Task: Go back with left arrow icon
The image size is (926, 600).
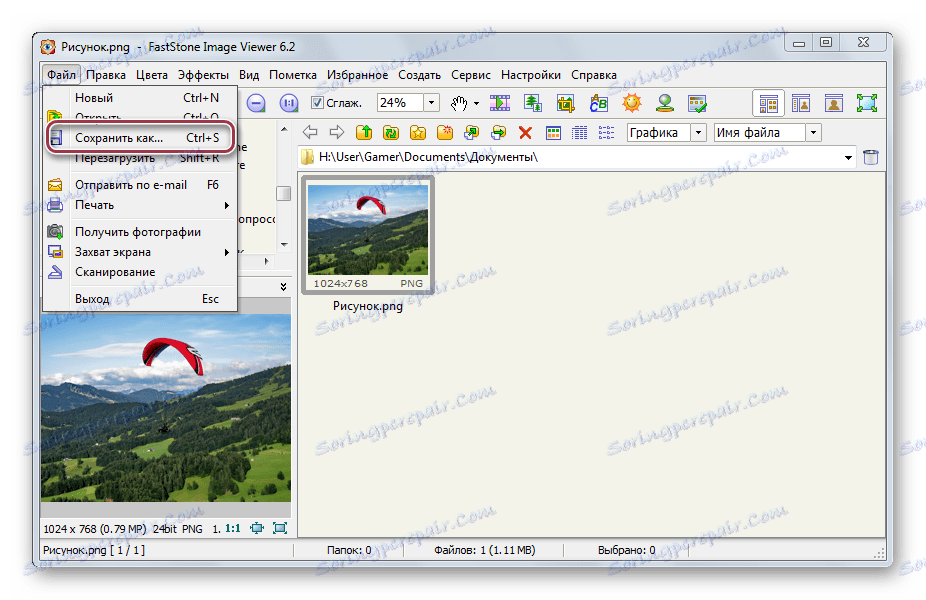Action: pos(310,132)
